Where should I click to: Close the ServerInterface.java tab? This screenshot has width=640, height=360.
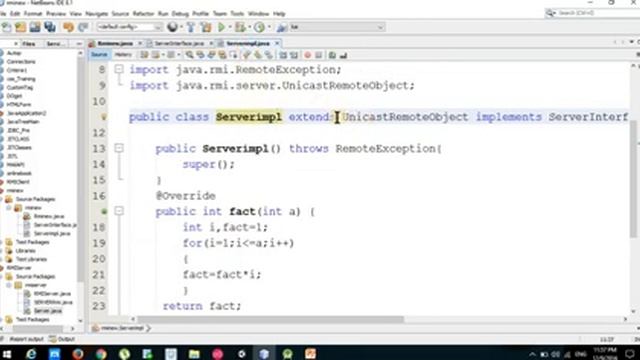click(211, 43)
